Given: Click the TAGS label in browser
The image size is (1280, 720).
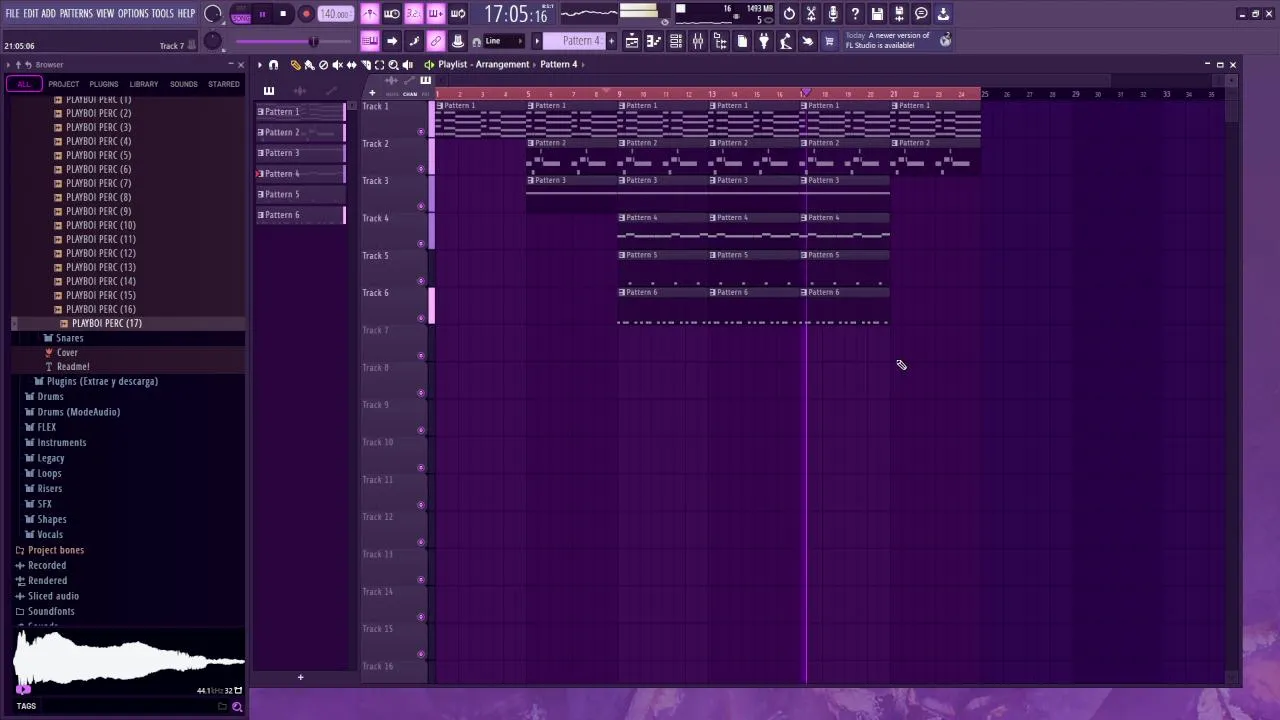Looking at the screenshot, I should tap(26, 706).
